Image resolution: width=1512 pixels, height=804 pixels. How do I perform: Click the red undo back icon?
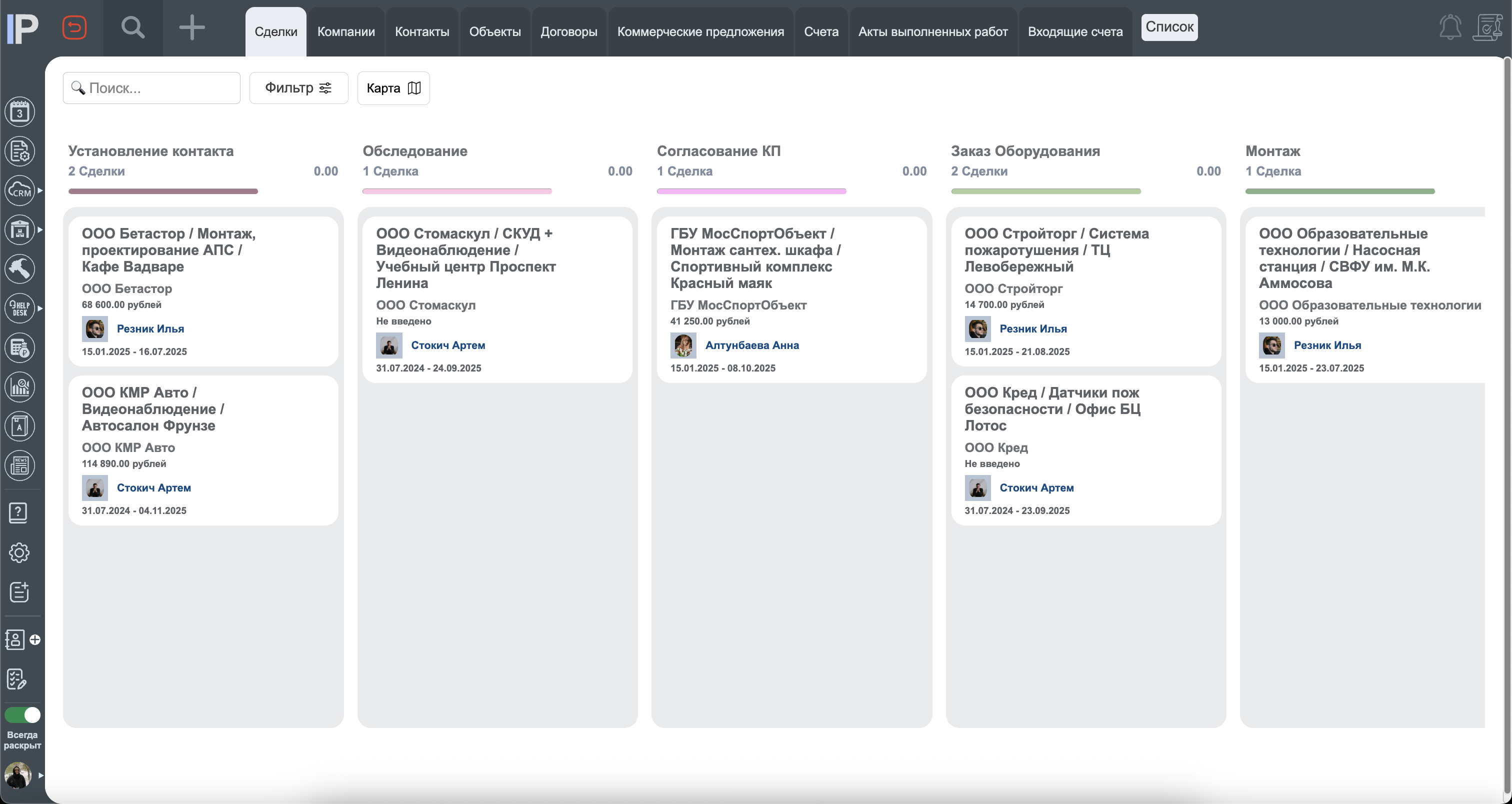(x=74, y=27)
